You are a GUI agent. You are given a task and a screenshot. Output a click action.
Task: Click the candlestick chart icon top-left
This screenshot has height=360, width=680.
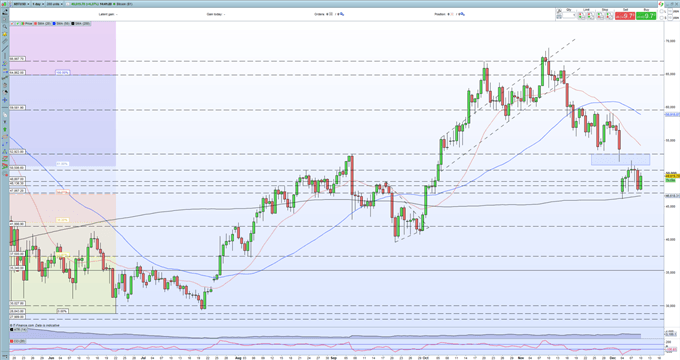click(x=4, y=4)
